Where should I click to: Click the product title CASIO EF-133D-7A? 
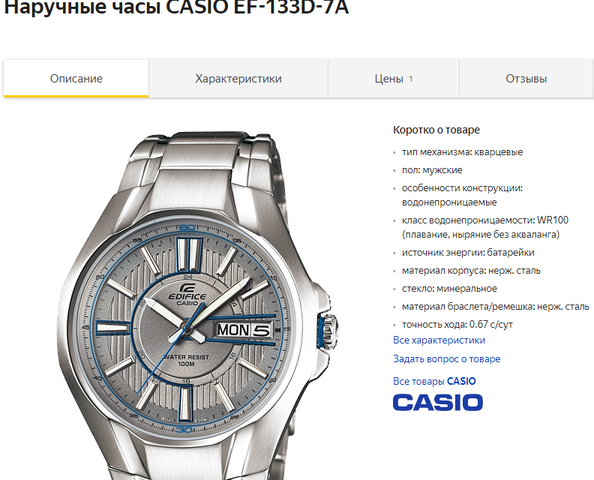(176, 8)
